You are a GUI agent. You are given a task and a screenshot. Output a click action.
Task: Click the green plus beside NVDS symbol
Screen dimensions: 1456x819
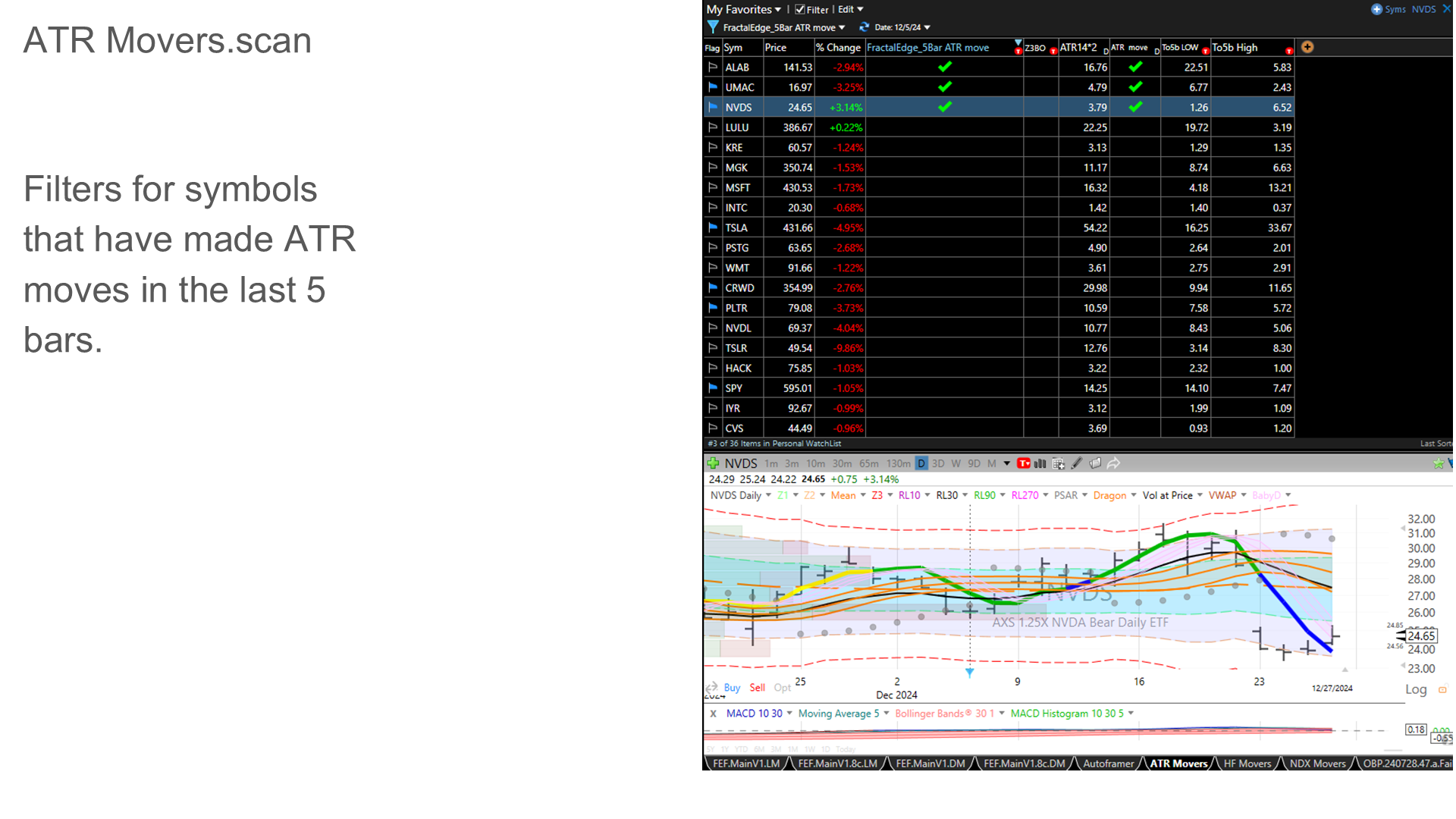713,463
